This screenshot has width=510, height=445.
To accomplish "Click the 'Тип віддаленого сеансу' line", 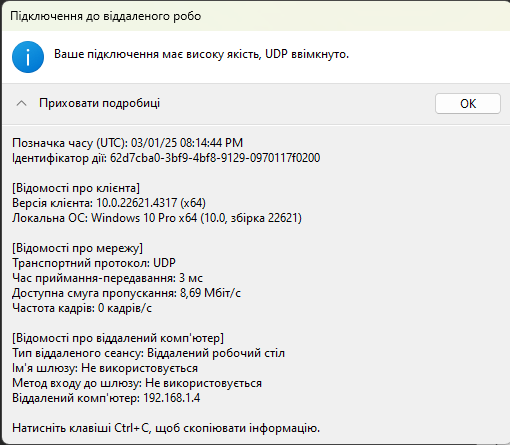I will pos(149,353).
